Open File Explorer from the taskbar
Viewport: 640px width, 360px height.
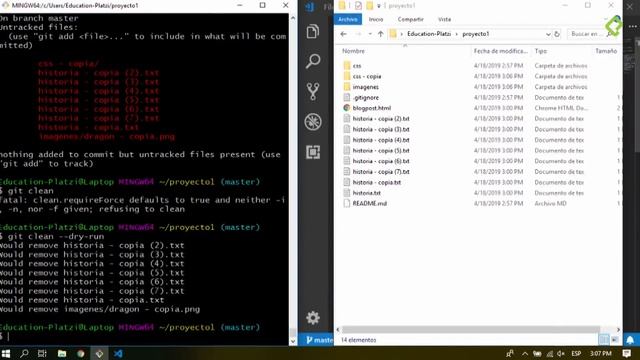62,353
